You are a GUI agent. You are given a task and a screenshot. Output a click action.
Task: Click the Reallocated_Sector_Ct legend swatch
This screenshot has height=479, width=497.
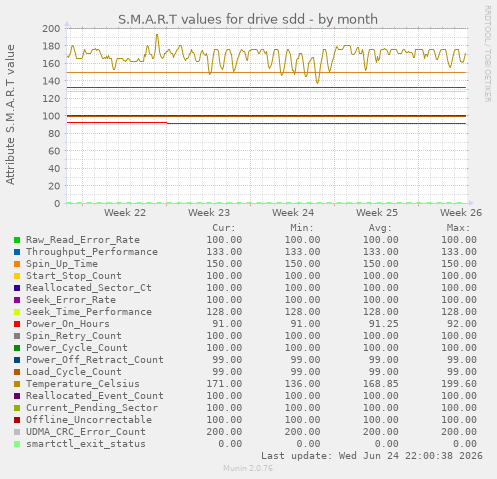17,288
